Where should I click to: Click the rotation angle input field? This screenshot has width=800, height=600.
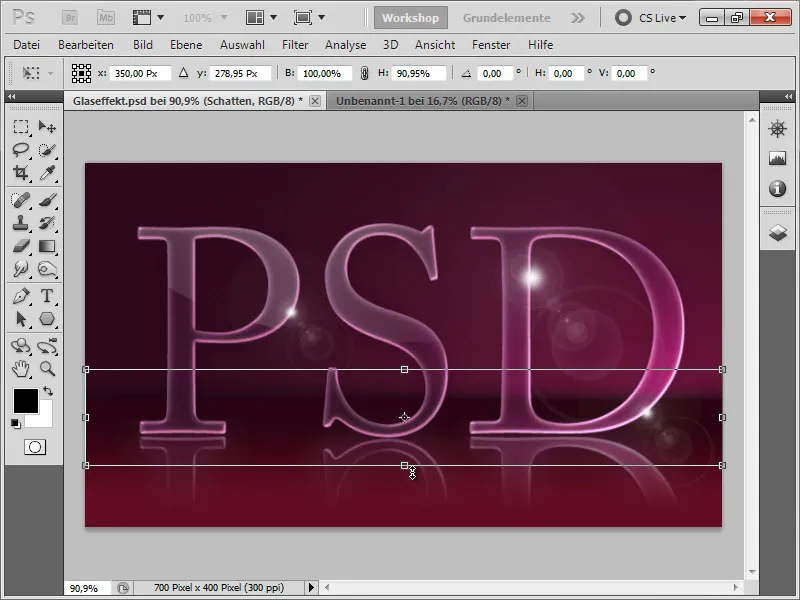coord(494,73)
